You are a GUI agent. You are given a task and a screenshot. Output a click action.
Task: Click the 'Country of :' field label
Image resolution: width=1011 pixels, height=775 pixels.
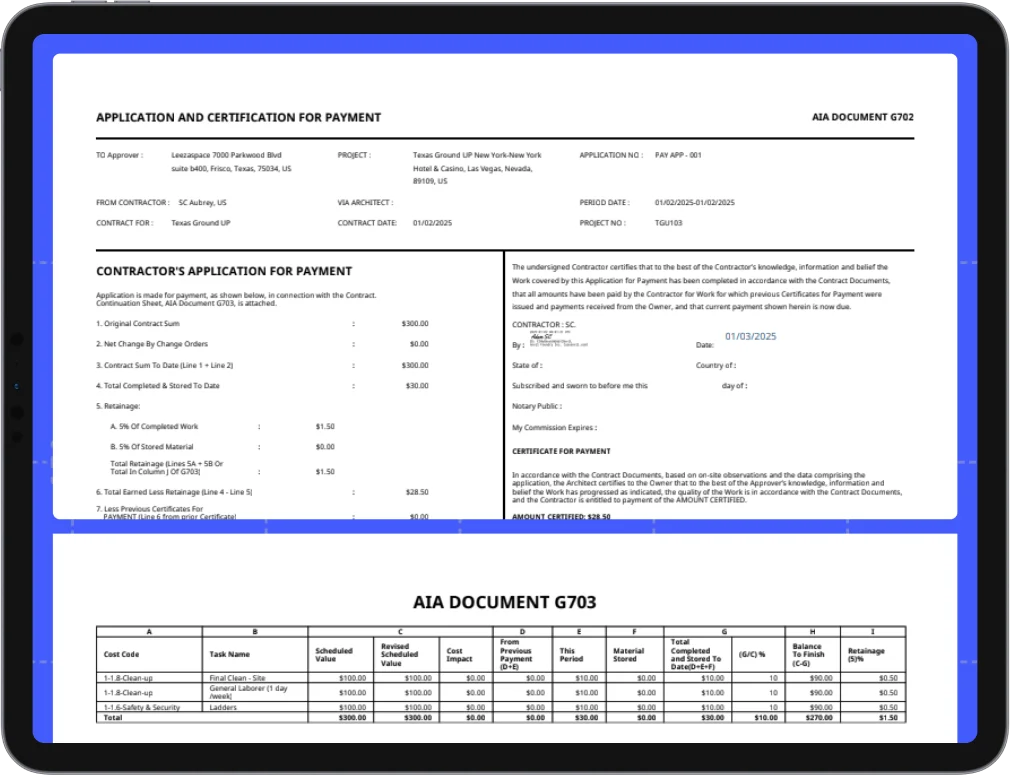[716, 366]
